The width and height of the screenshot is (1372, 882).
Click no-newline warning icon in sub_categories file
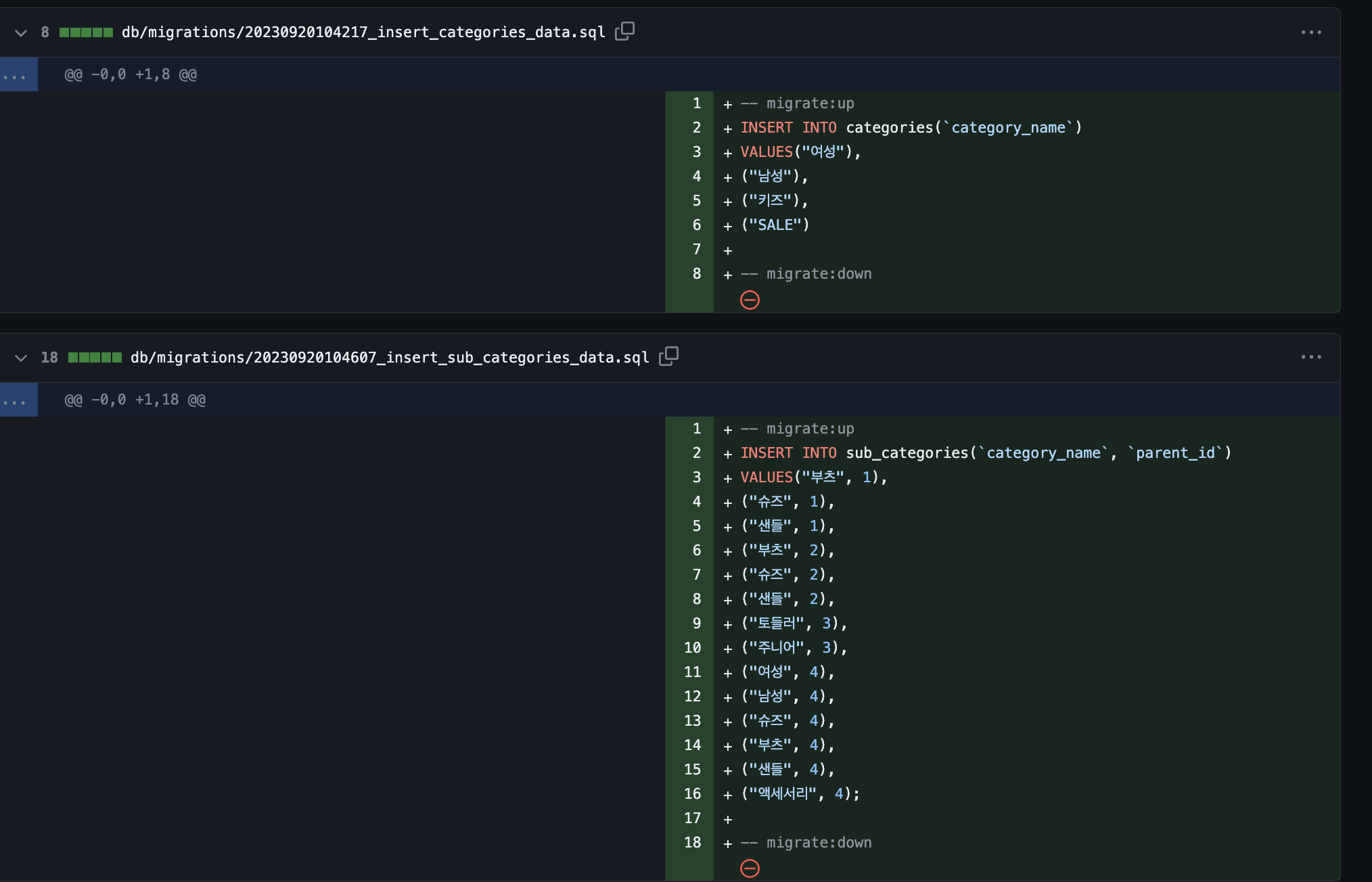pyautogui.click(x=750, y=868)
